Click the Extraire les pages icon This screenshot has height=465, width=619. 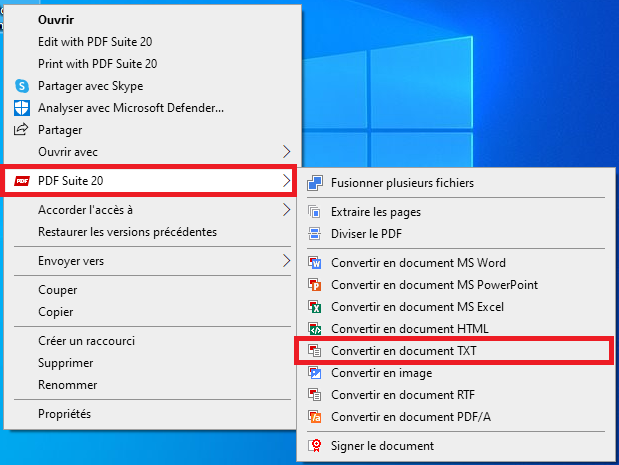click(315, 212)
